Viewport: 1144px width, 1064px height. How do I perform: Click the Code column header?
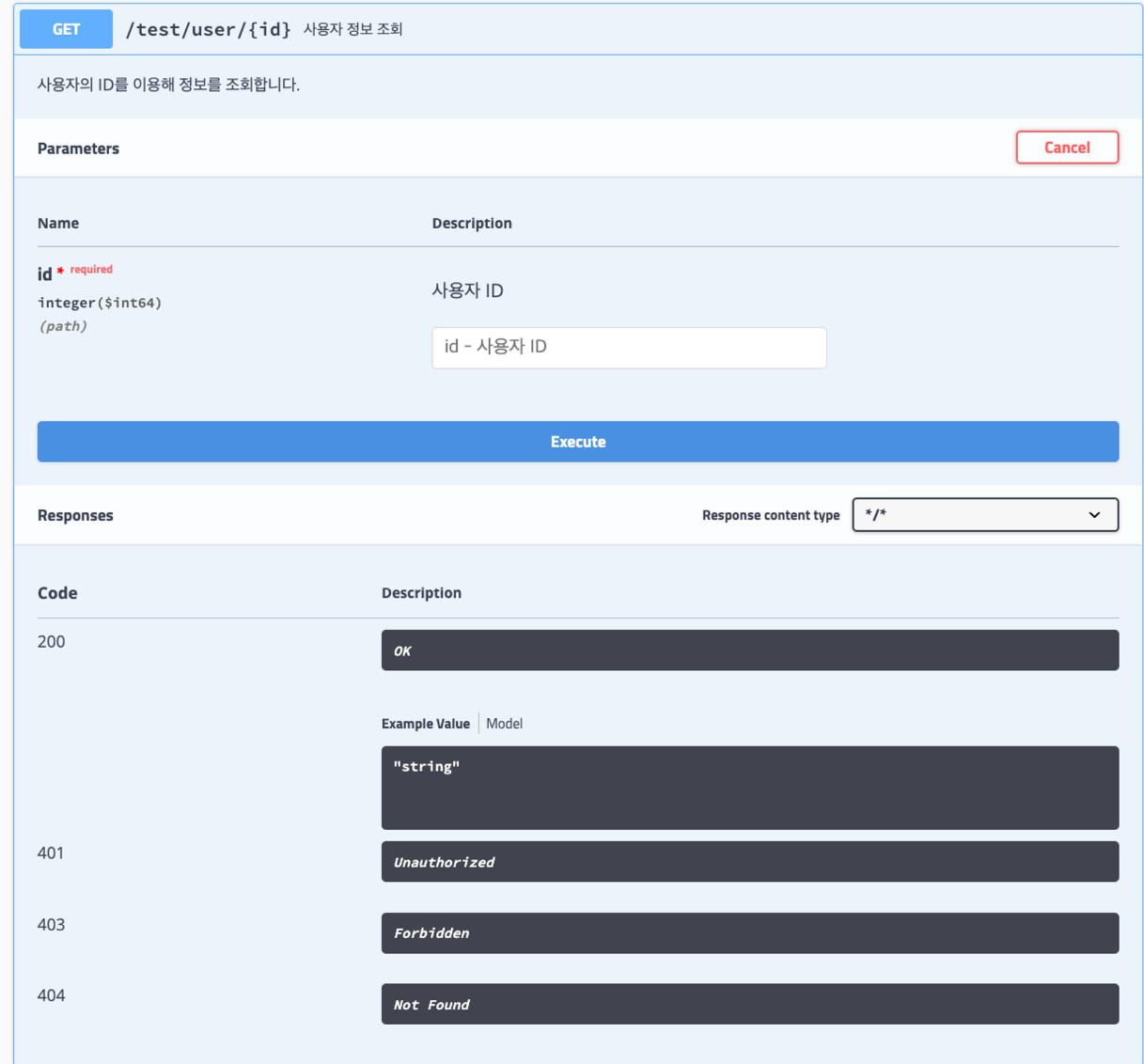point(57,593)
